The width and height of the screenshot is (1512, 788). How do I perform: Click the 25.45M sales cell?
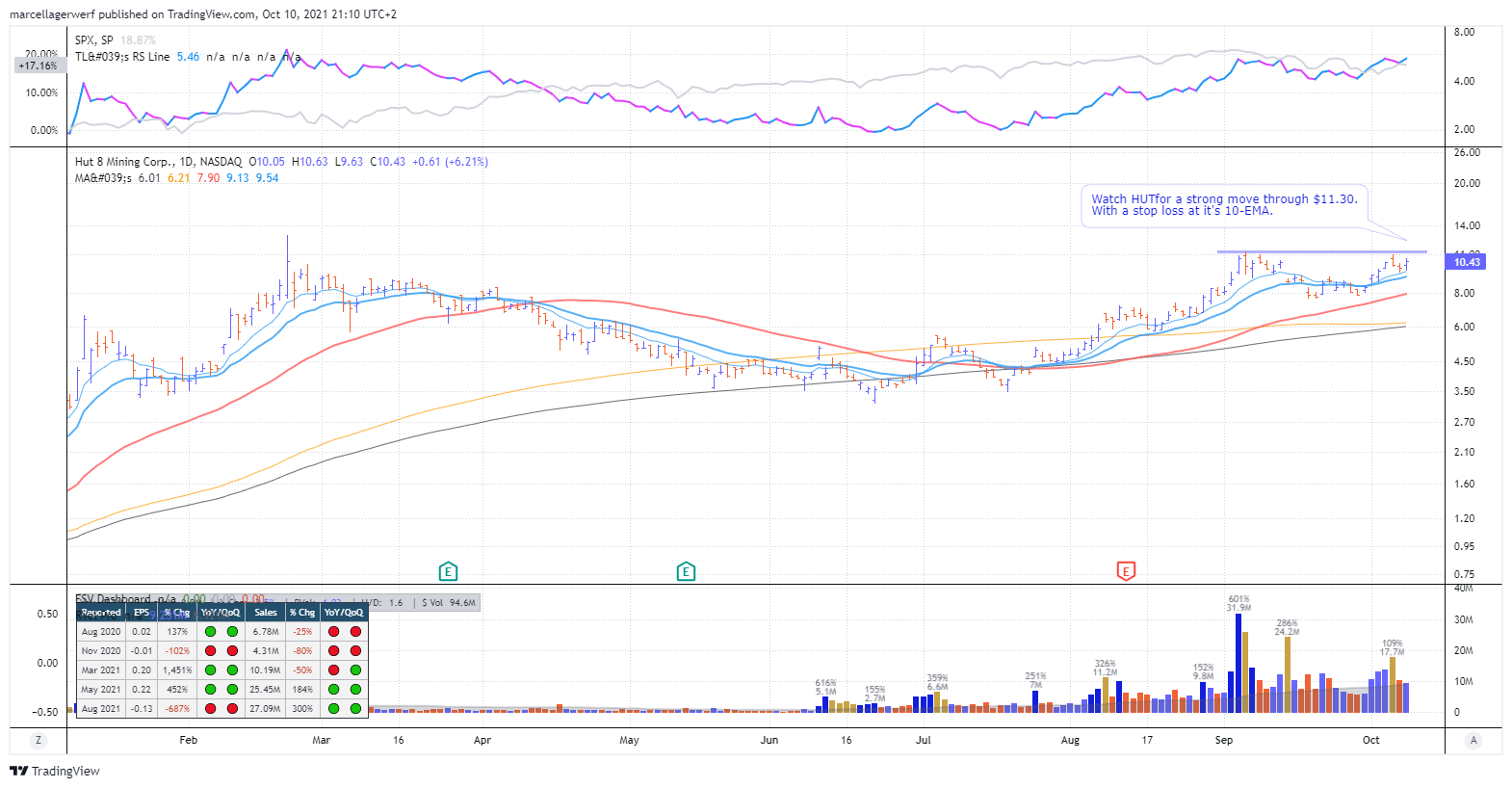[266, 690]
